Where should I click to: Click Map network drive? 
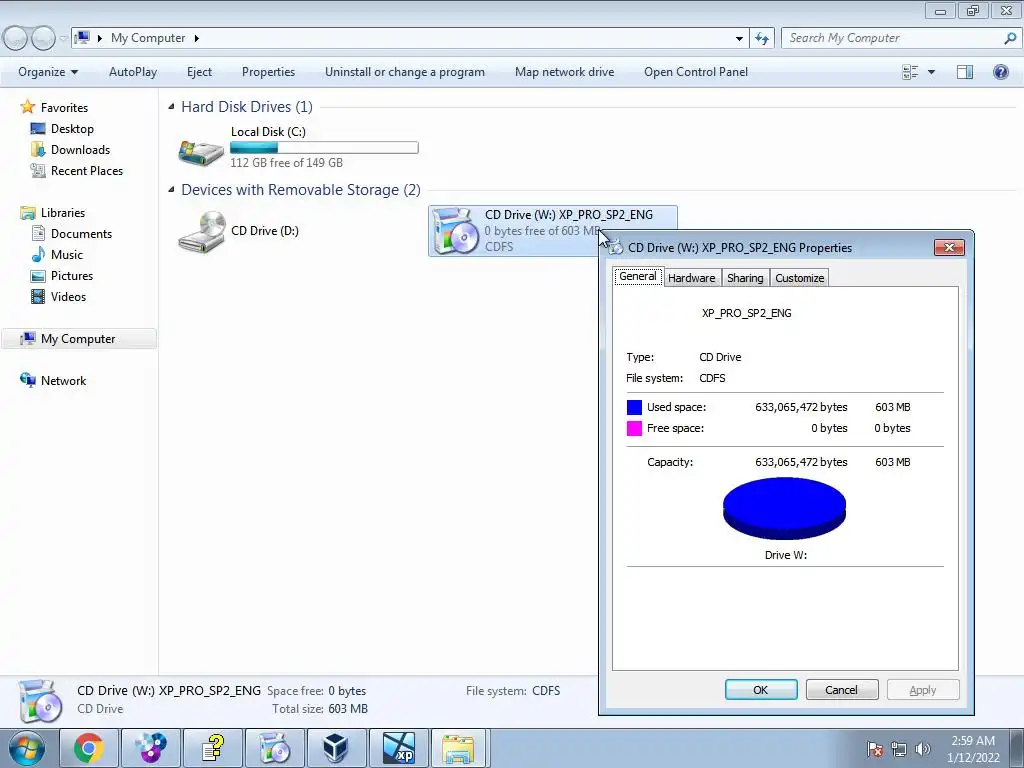pos(564,72)
